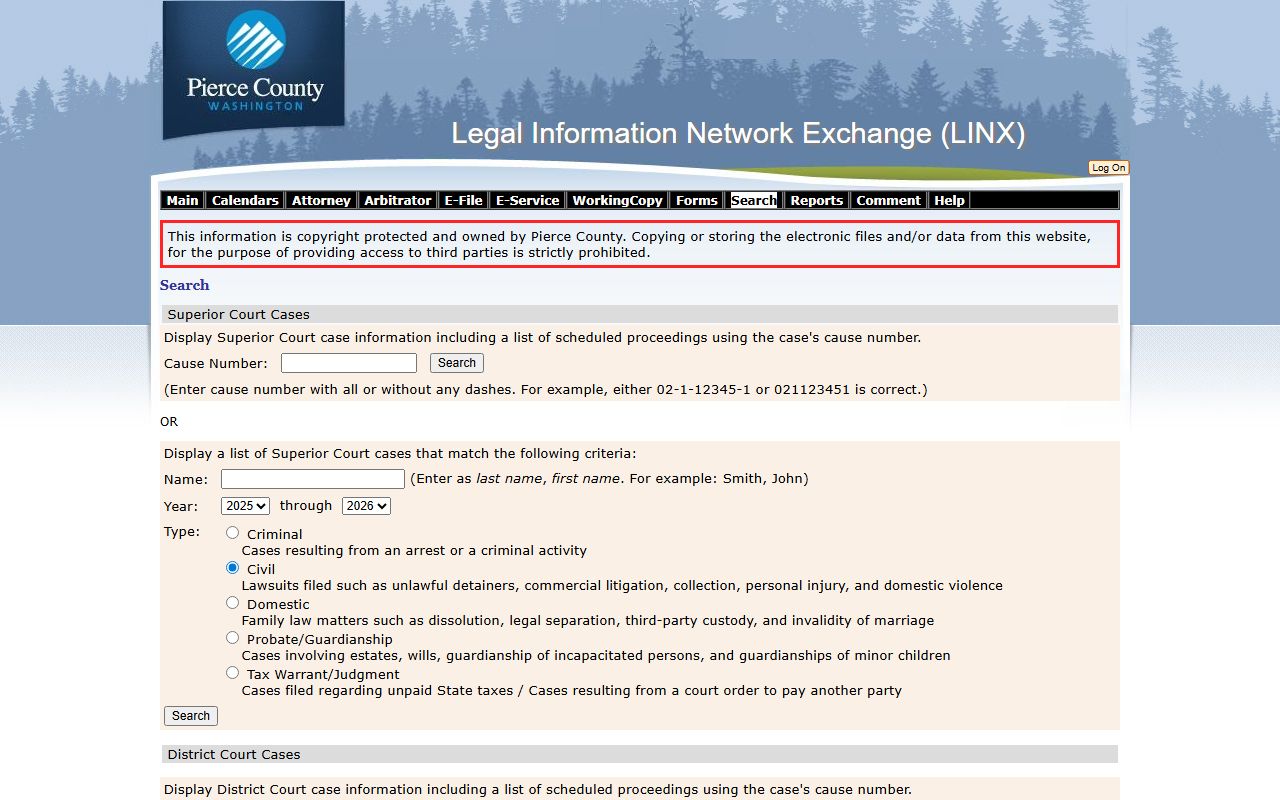Open the Forms menu item
1280x800 pixels.
click(x=696, y=200)
